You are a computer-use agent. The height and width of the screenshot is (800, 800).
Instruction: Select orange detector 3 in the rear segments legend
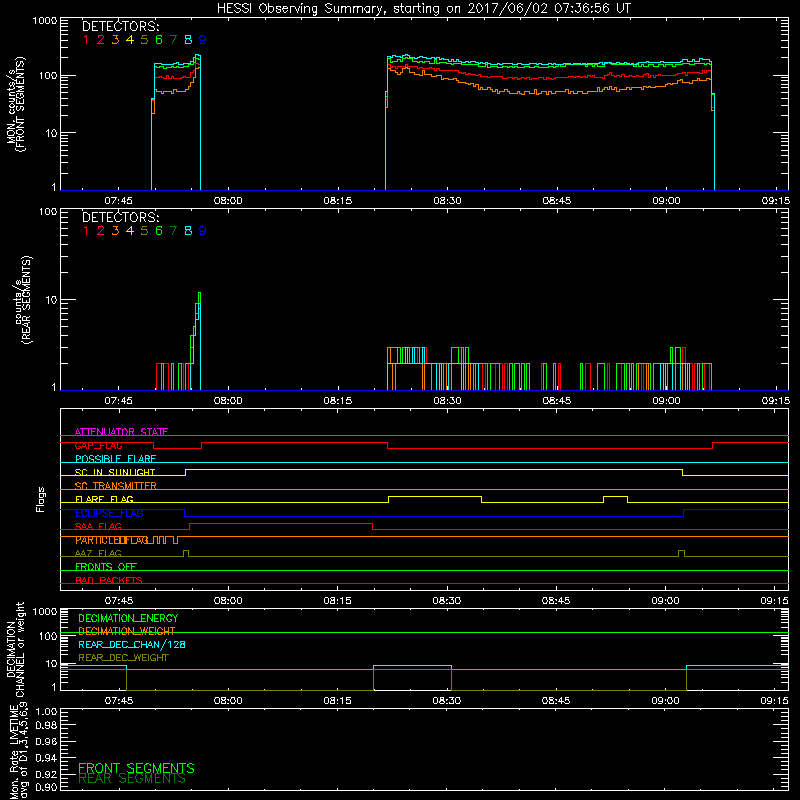(x=115, y=231)
